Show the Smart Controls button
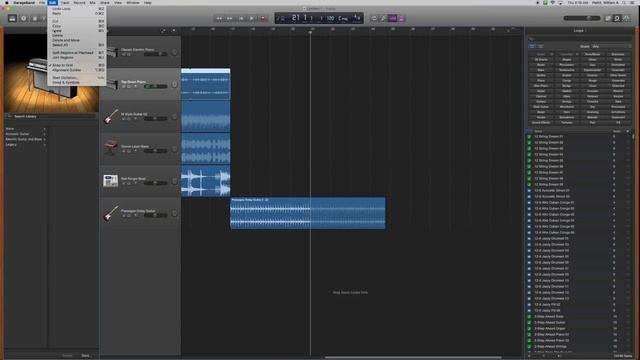 [x=34, y=18]
